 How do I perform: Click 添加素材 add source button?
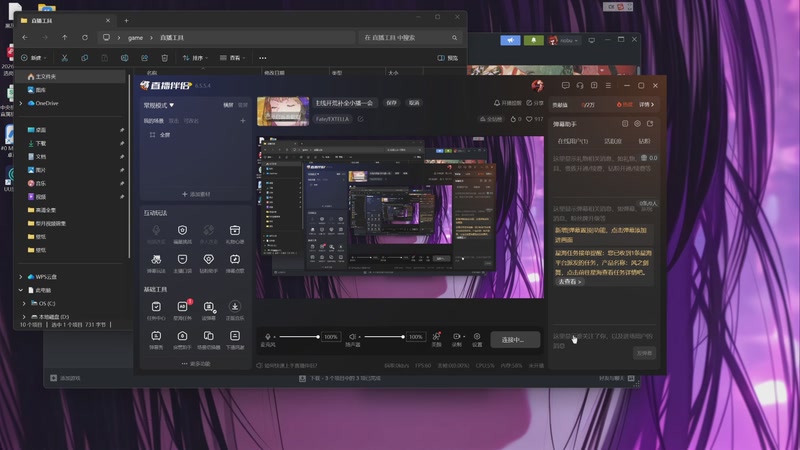pos(196,194)
